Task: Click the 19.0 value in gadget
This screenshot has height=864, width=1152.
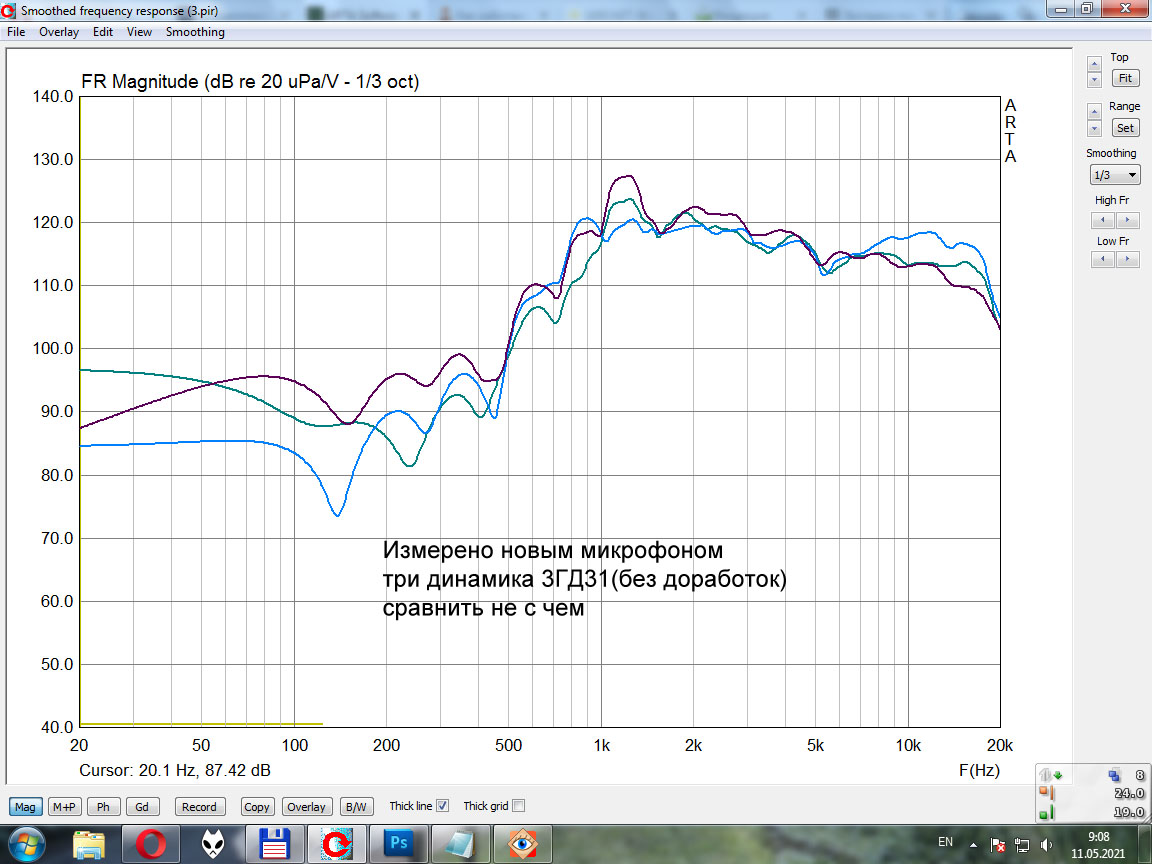Action: click(1128, 813)
